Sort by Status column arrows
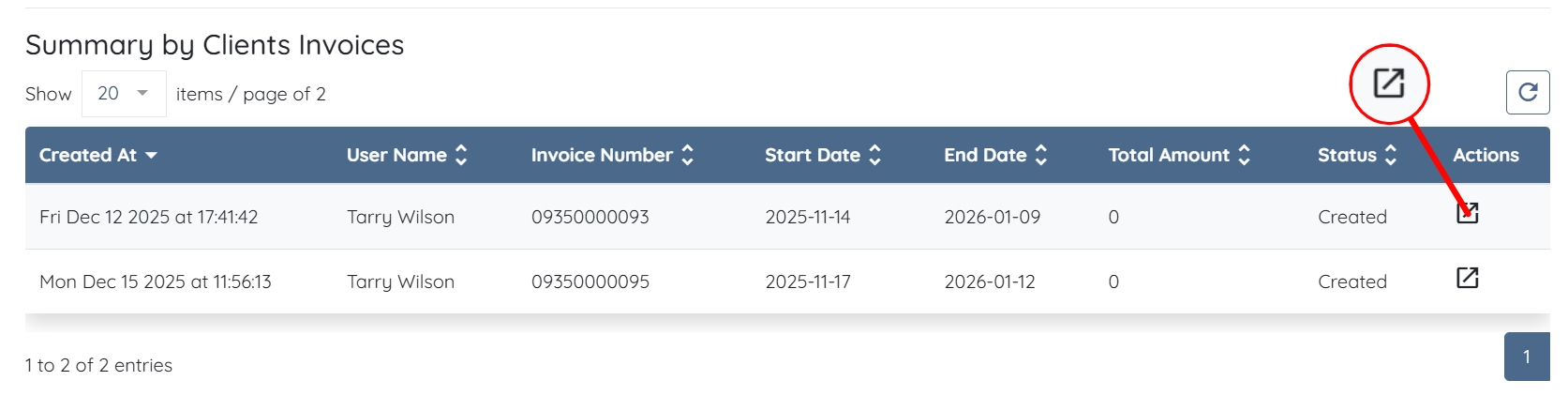1568x411 pixels. pos(1391,156)
